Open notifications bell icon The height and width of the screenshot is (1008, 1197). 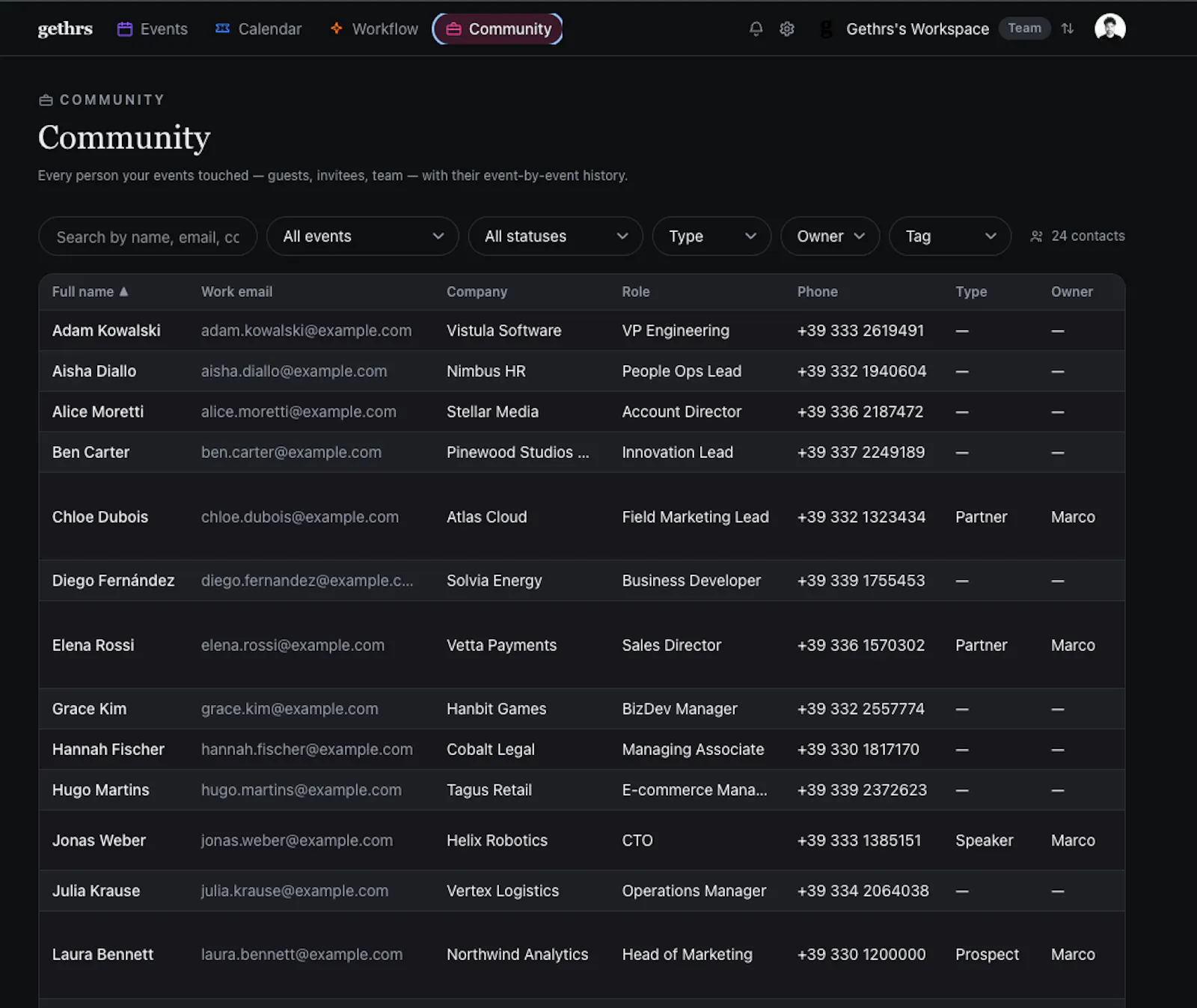756,28
